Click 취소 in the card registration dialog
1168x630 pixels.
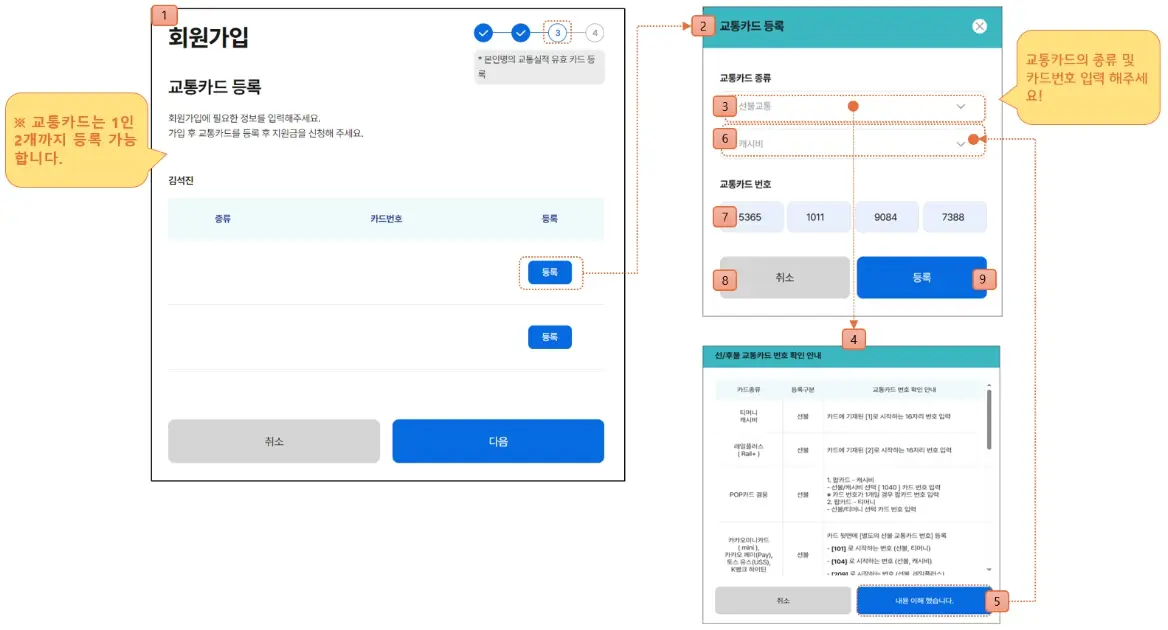click(783, 278)
